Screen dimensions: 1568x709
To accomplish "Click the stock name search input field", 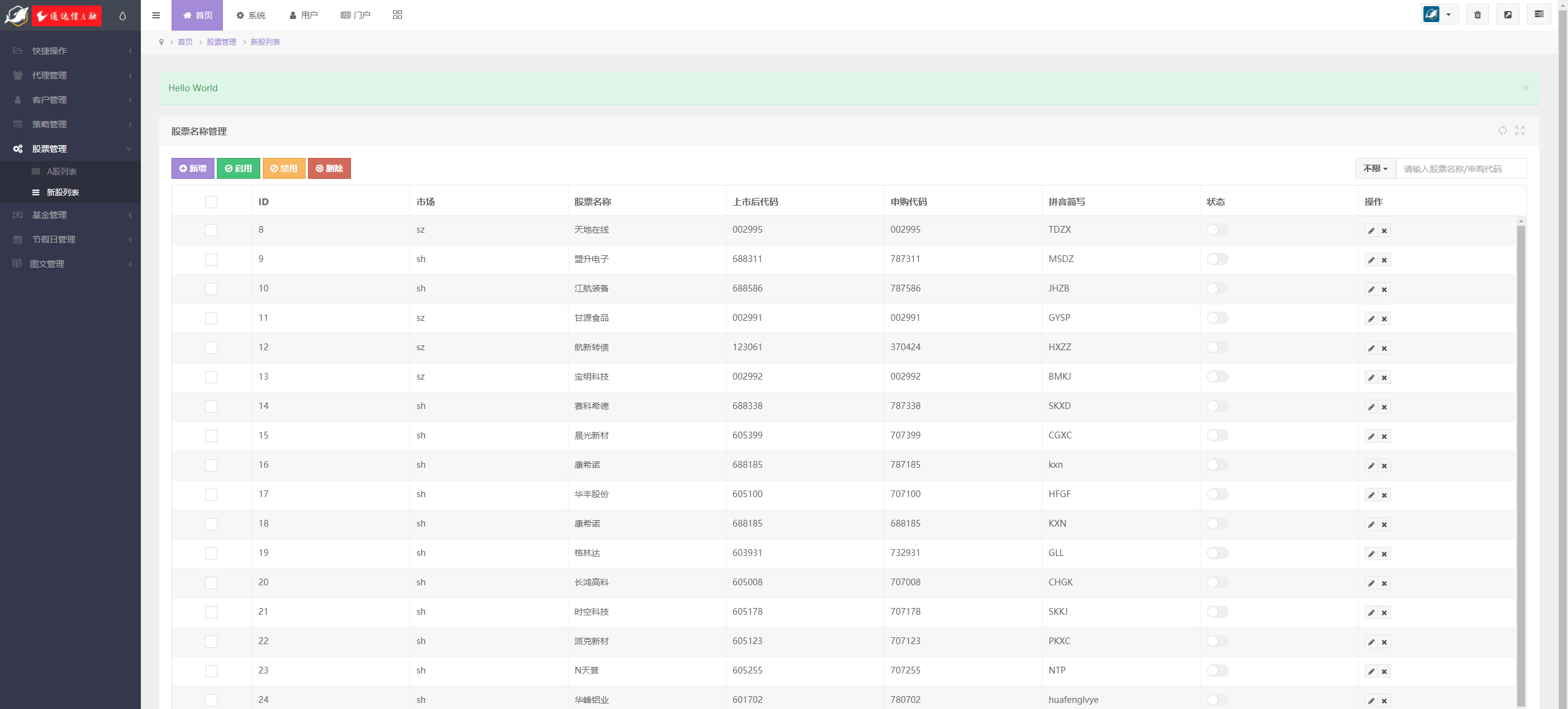I will 1460,168.
